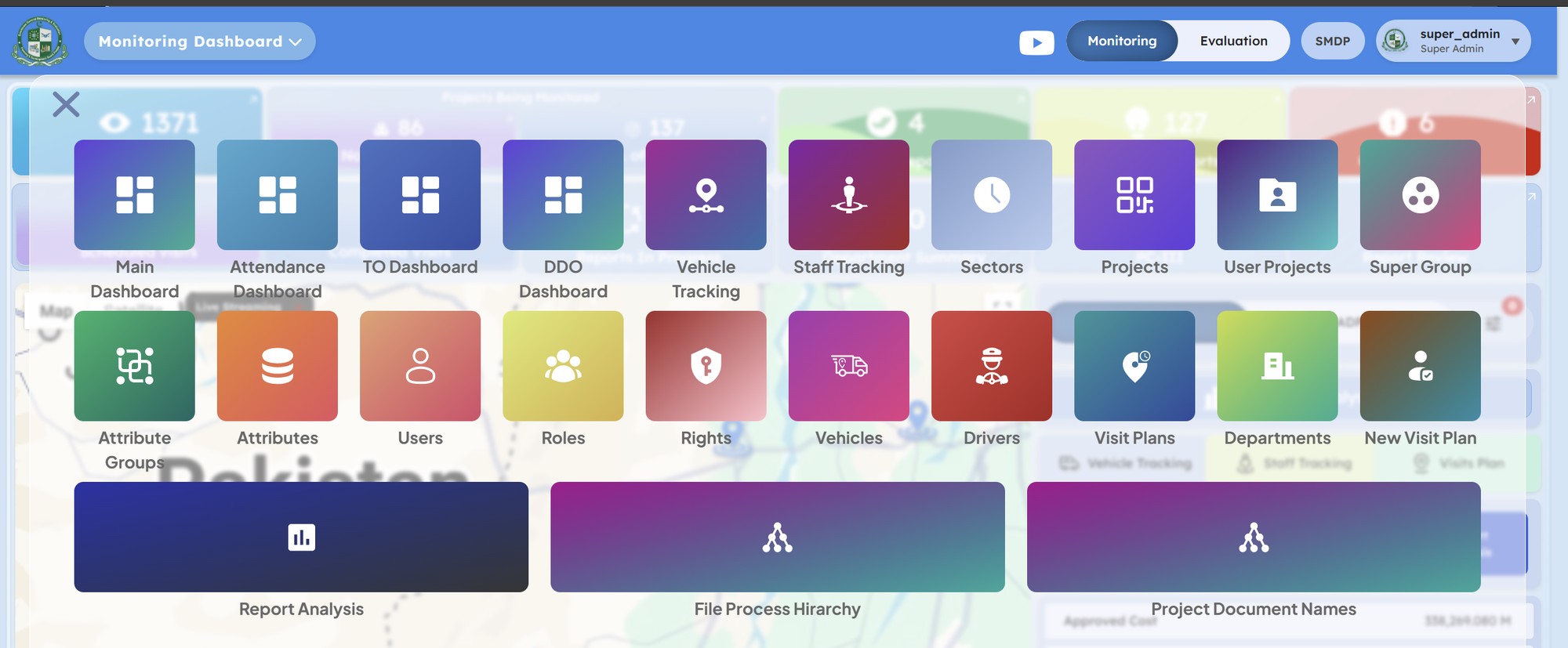Close the menu overlay with the X
1568x648 pixels.
point(66,104)
